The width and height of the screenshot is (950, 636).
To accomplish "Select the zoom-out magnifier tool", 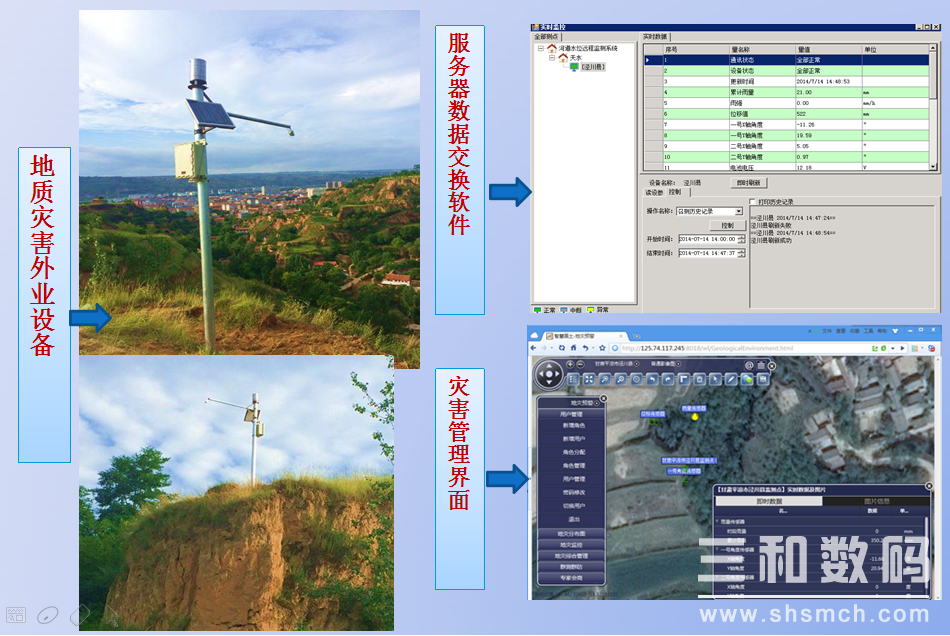I will click(x=620, y=379).
